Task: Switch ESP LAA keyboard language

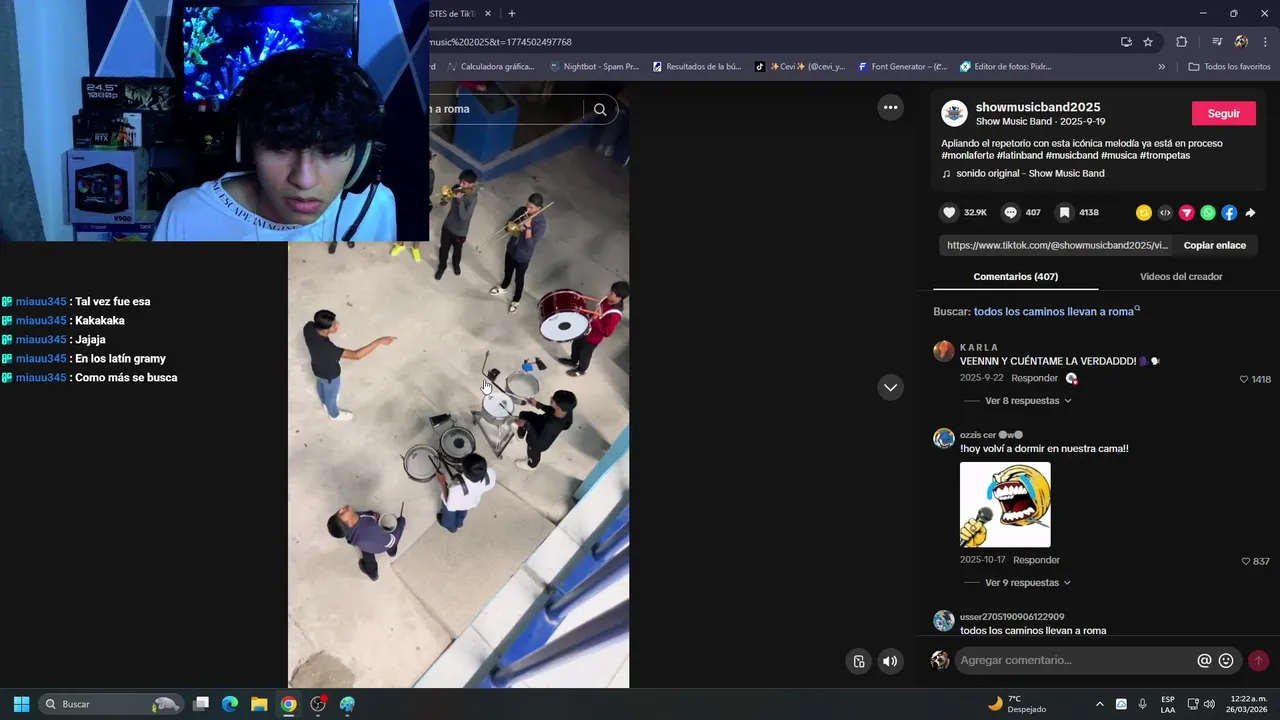Action: pos(1168,704)
